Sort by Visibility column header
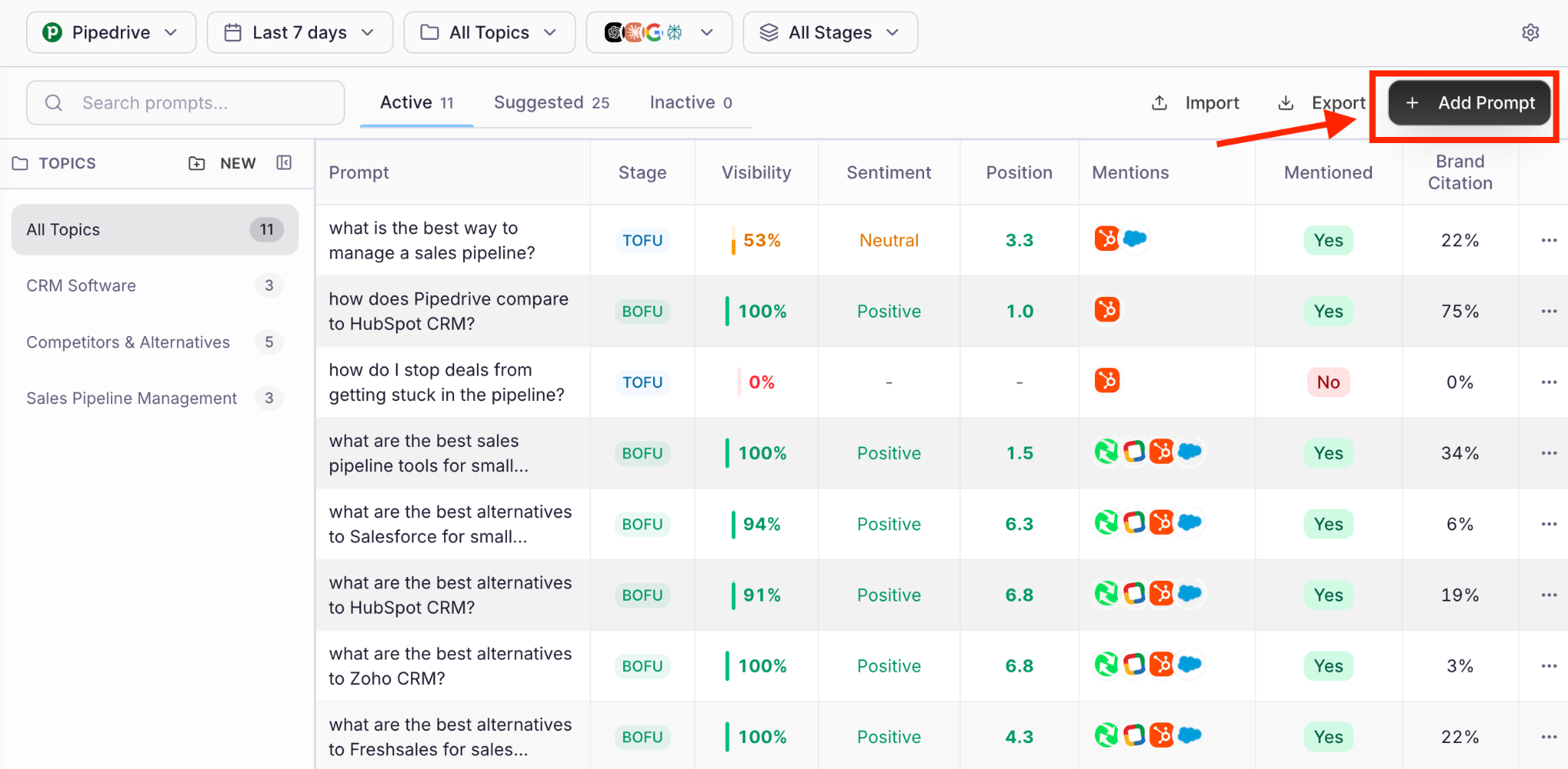Image resolution: width=1568 pixels, height=769 pixels. pyautogui.click(x=756, y=172)
